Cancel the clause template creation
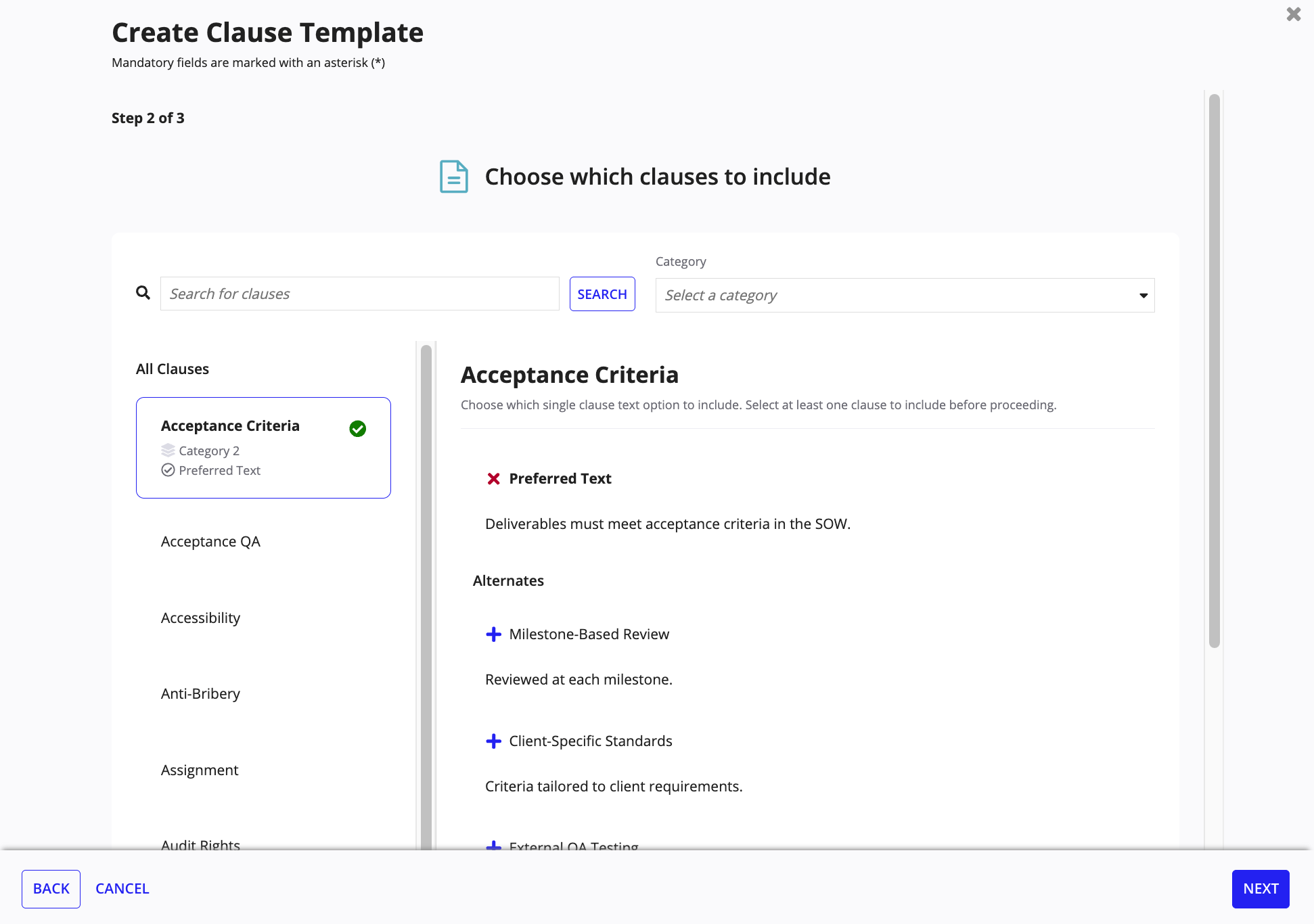This screenshot has width=1314, height=924. 122,889
